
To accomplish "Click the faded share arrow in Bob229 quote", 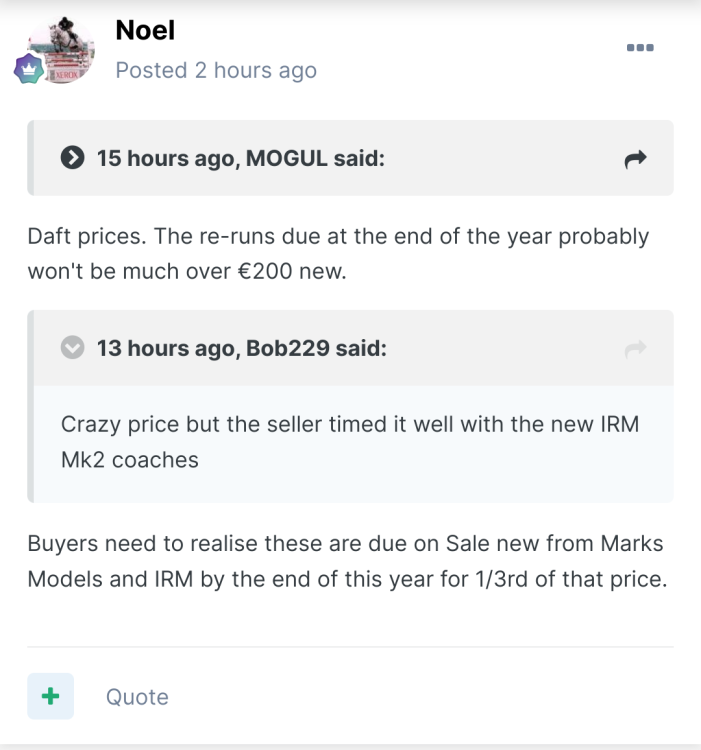I will coord(635,348).
